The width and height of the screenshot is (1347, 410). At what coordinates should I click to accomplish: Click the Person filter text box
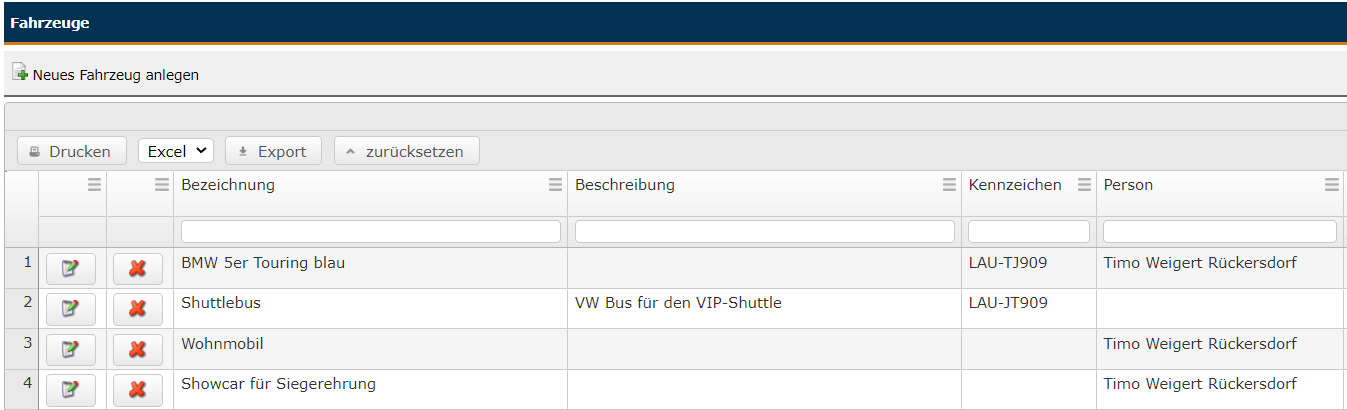point(1219,231)
